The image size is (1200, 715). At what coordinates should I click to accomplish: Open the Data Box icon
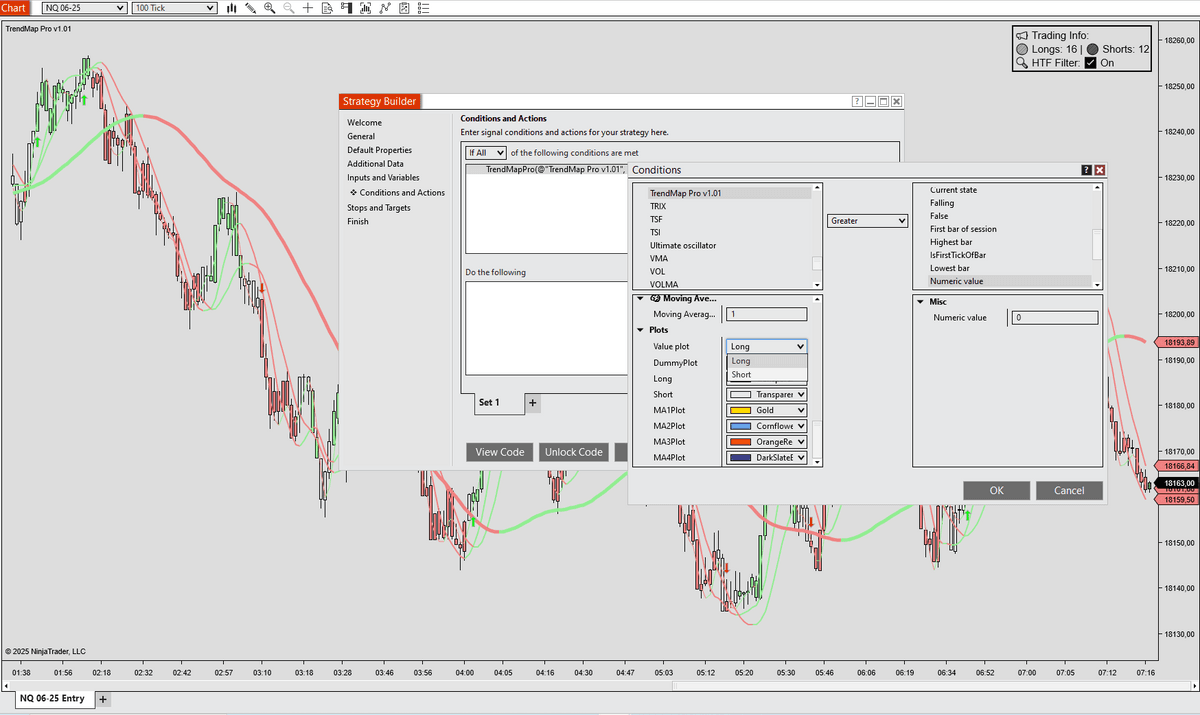pyautogui.click(x=327, y=8)
